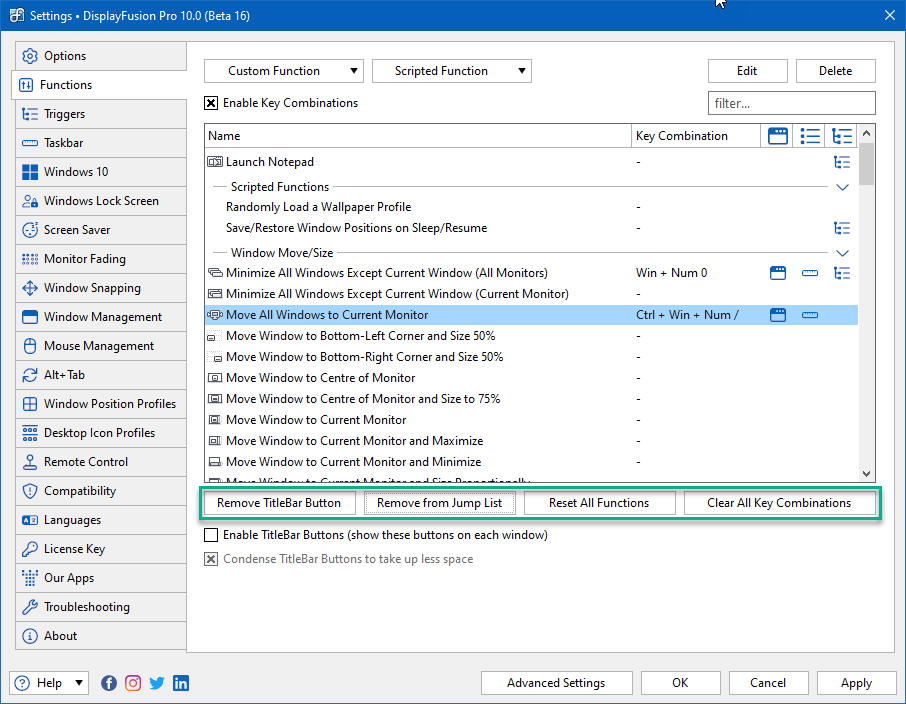The width and height of the screenshot is (906, 704).
Task: Open the Instagram link icon
Action: [x=133, y=683]
